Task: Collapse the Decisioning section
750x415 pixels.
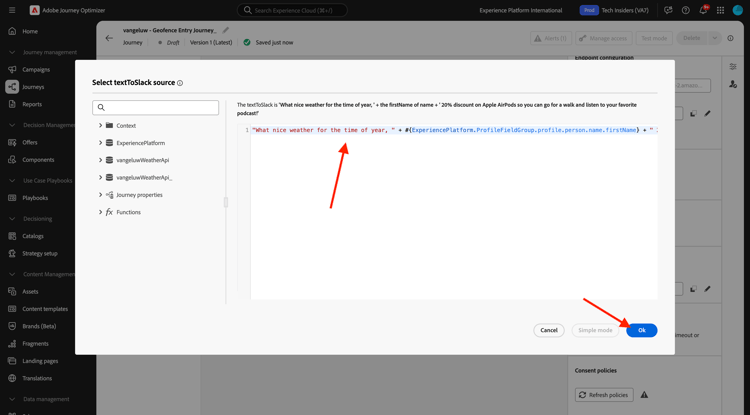Action: 12,219
